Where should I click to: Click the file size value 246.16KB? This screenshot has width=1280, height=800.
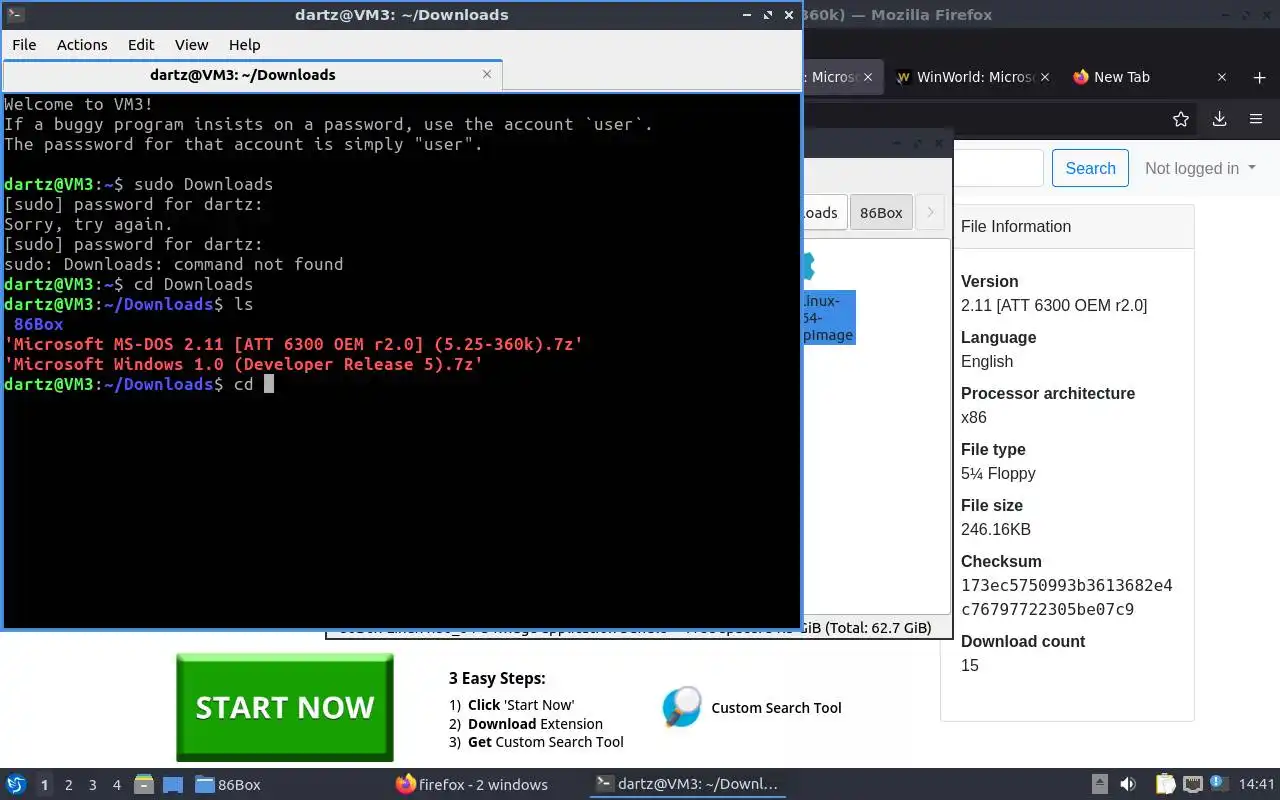tap(996, 529)
